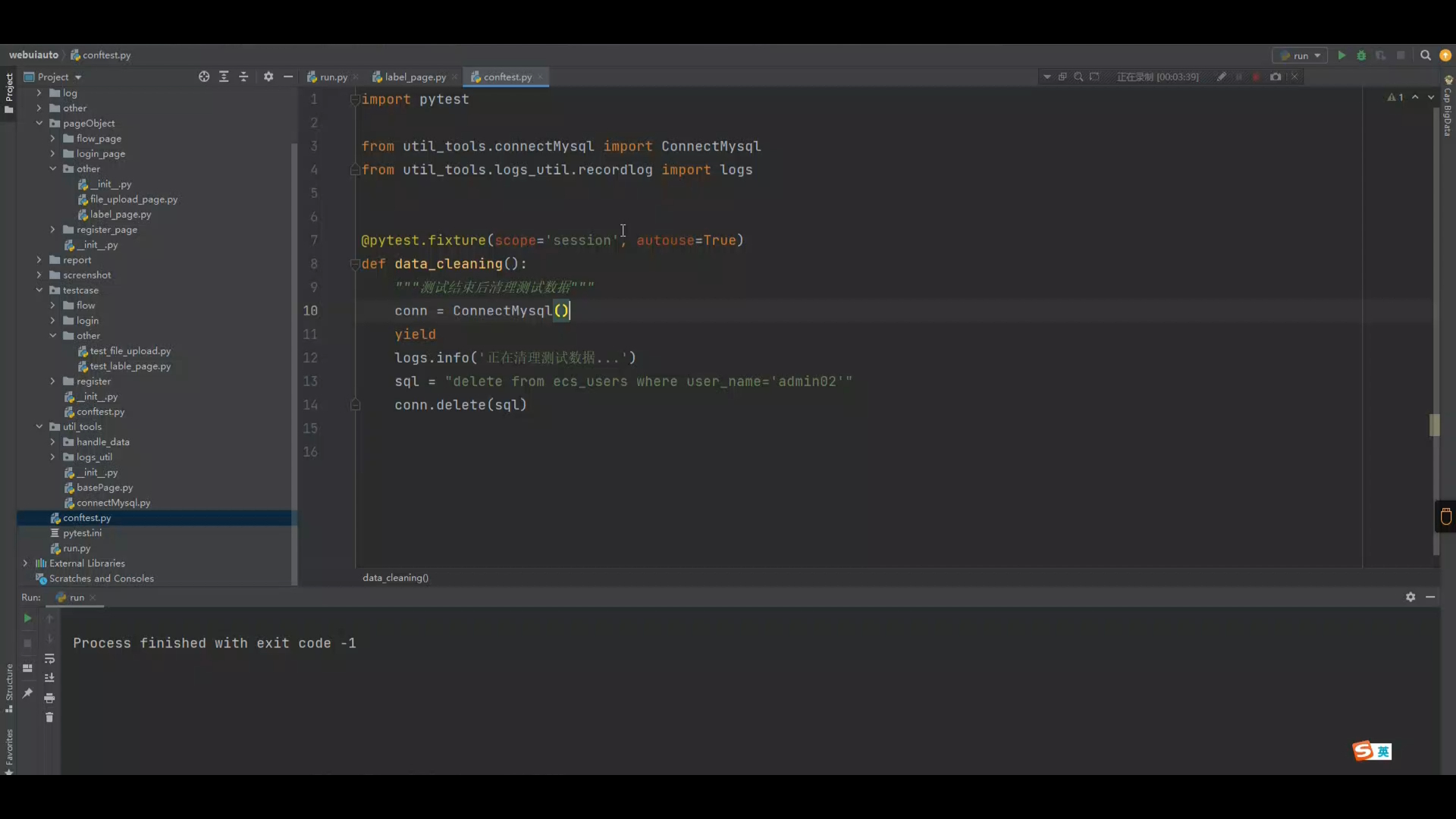Image resolution: width=1456 pixels, height=819 pixels.
Task: Take screenshot with recorder camera icon
Action: [1276, 77]
